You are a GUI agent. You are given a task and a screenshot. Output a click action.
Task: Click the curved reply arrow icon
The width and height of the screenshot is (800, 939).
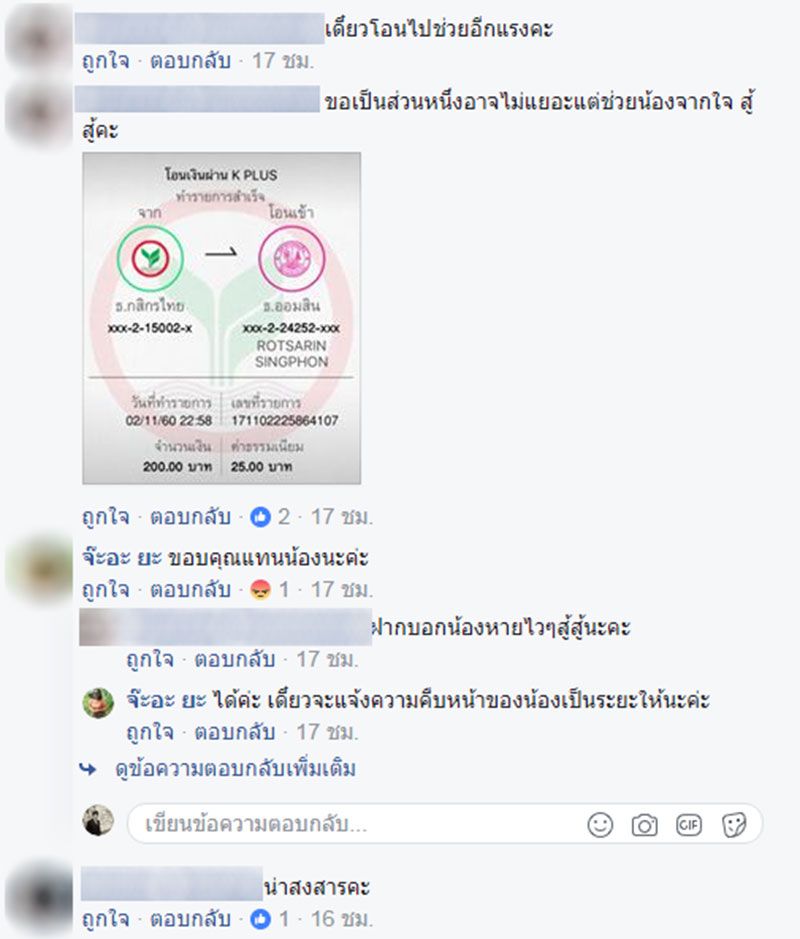click(88, 769)
